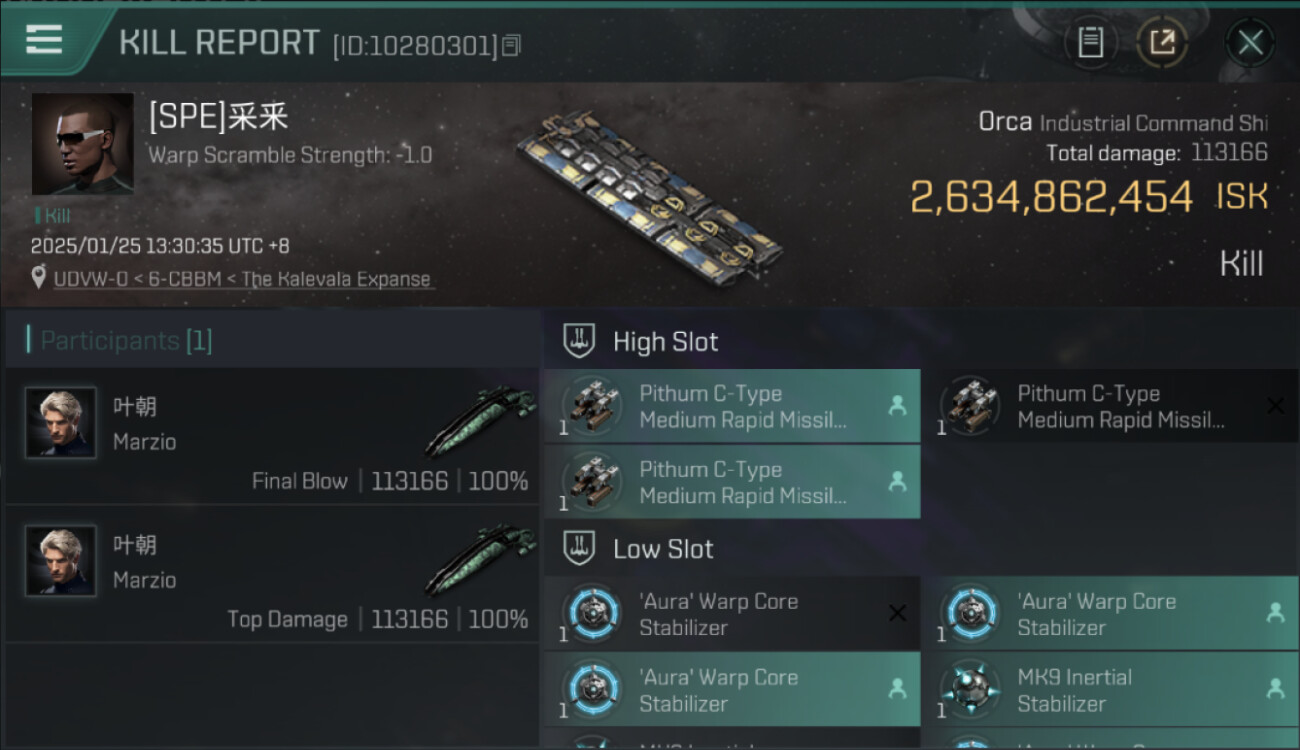The width and height of the screenshot is (1300, 750).
Task: Open UDVW-0 system location link
Action: (83, 279)
